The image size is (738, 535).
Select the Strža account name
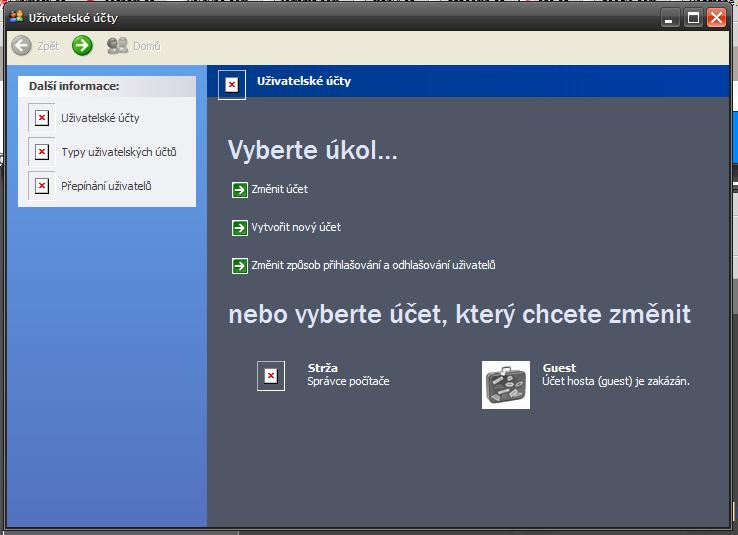click(x=323, y=368)
